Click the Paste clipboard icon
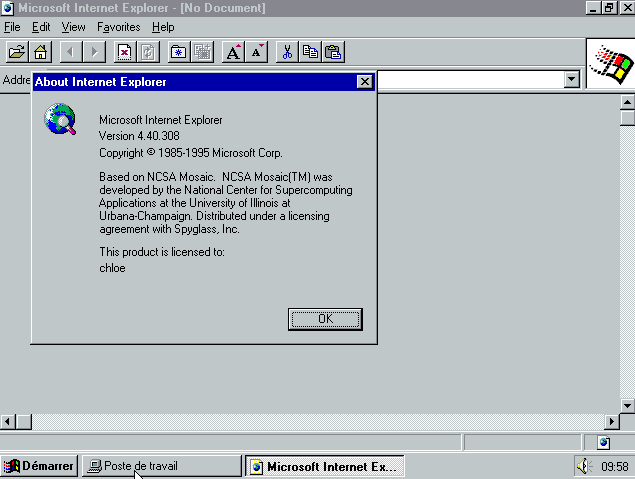The height and width of the screenshot is (479, 635). 333,52
